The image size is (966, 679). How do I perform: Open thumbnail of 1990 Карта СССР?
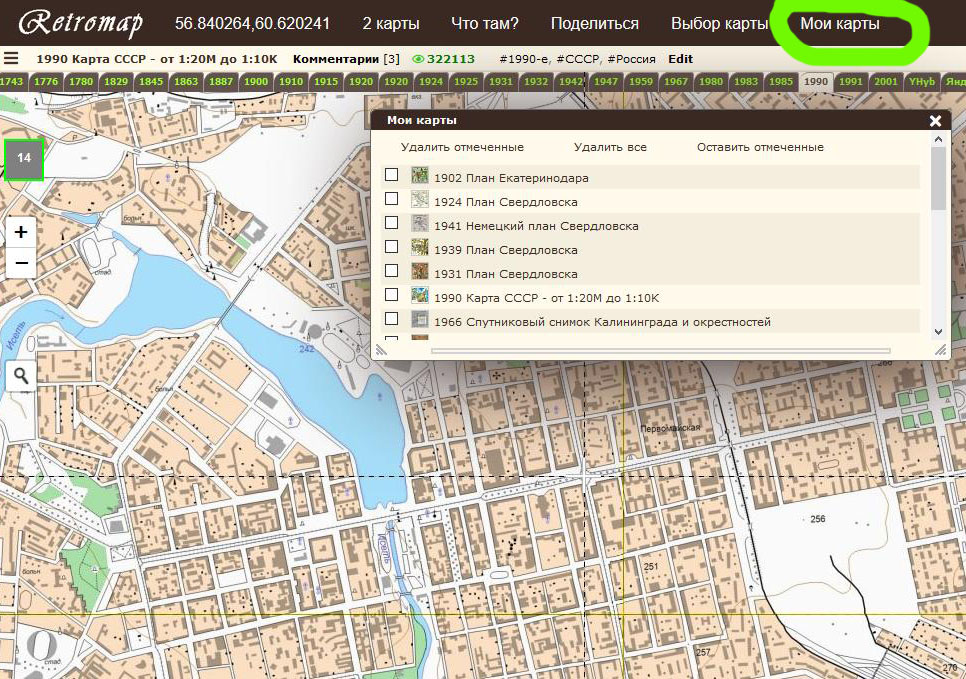point(420,296)
